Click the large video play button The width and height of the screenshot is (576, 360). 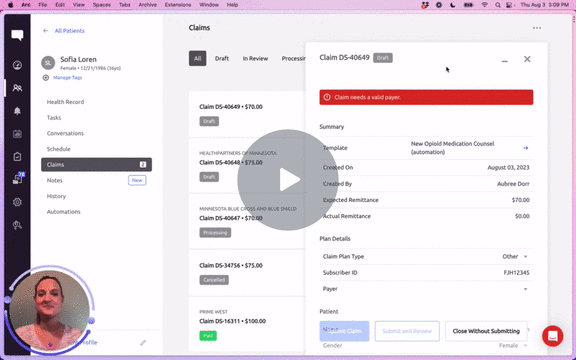[x=288, y=180]
